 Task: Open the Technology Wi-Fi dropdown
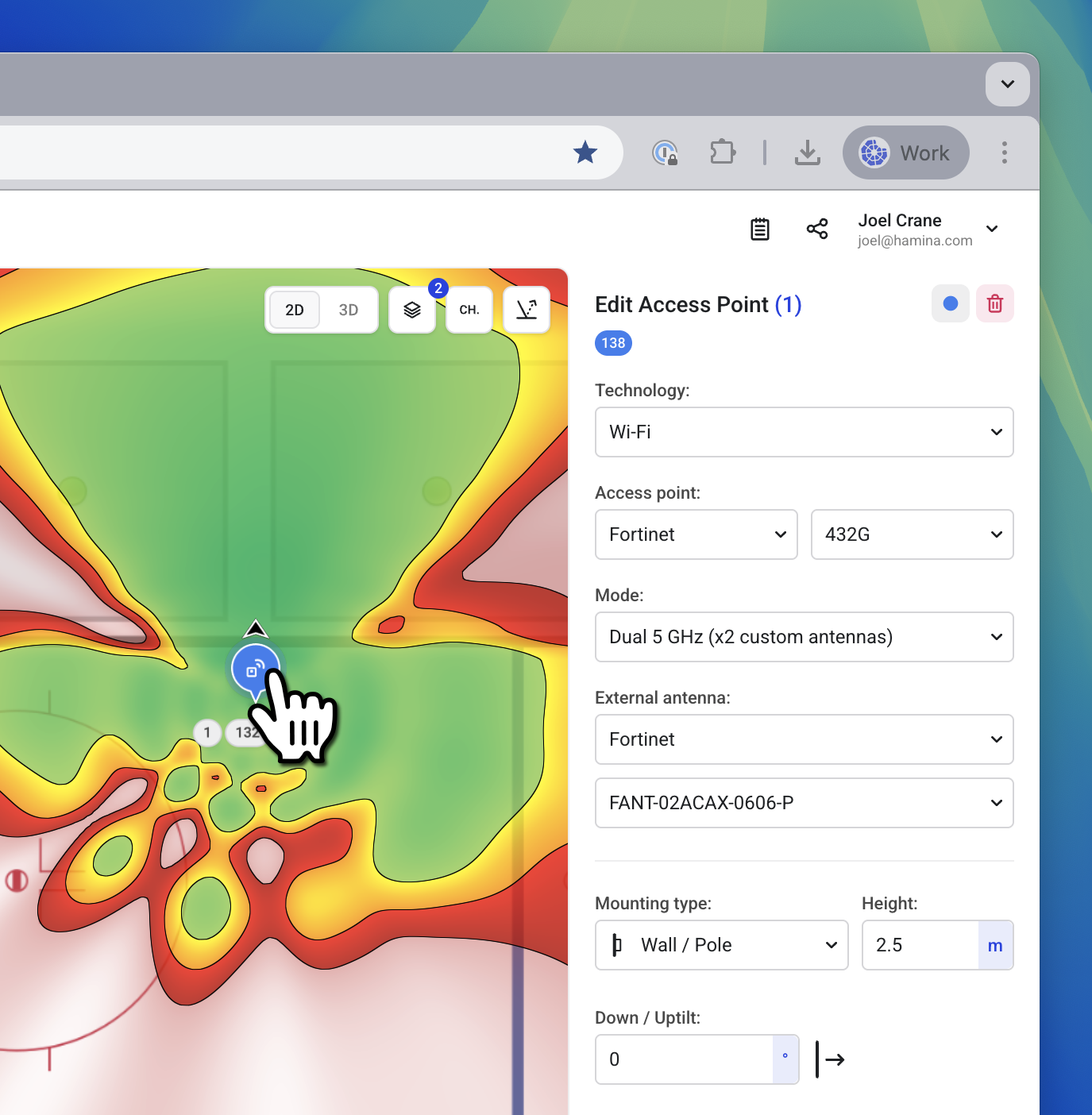click(804, 432)
